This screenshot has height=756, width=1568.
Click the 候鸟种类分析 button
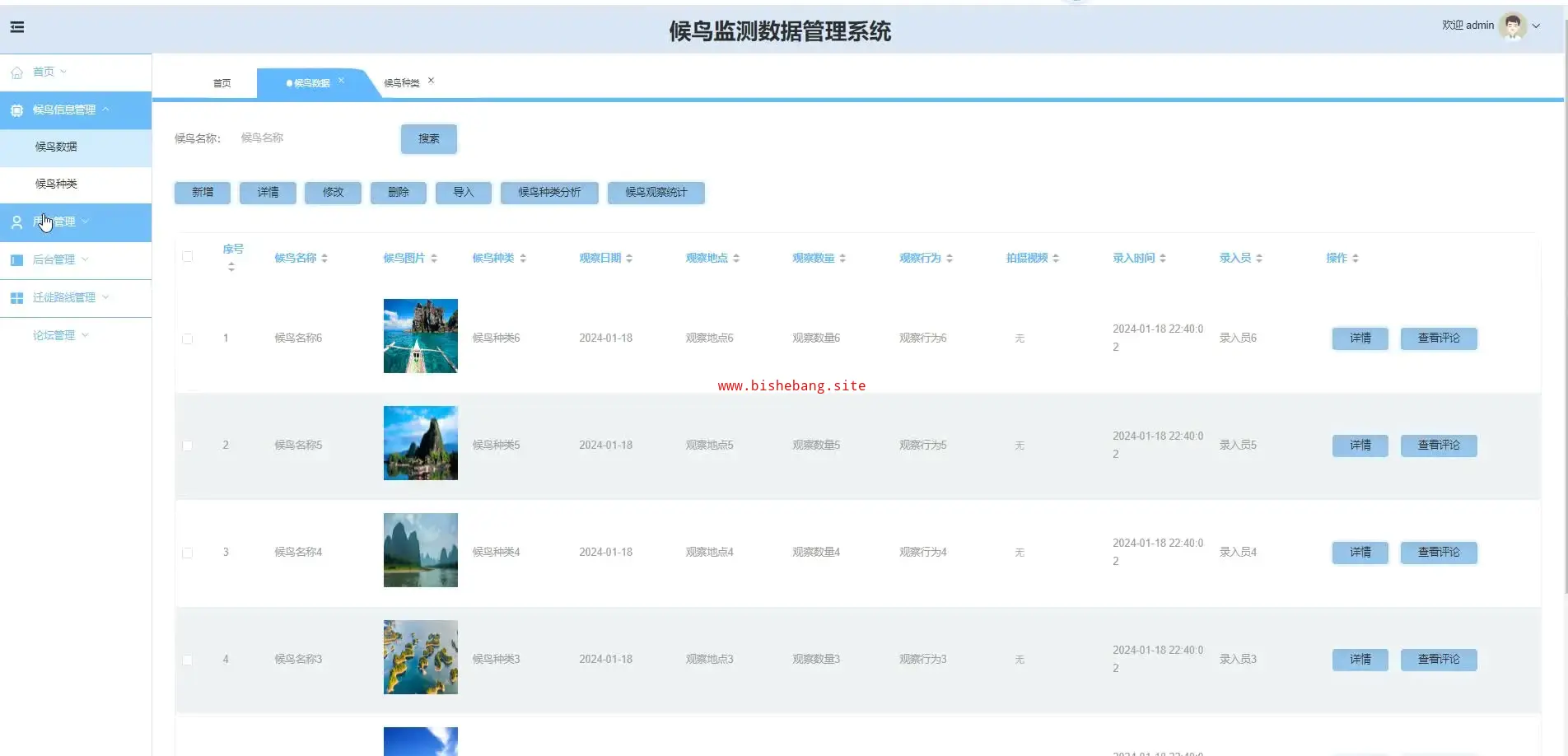(549, 193)
